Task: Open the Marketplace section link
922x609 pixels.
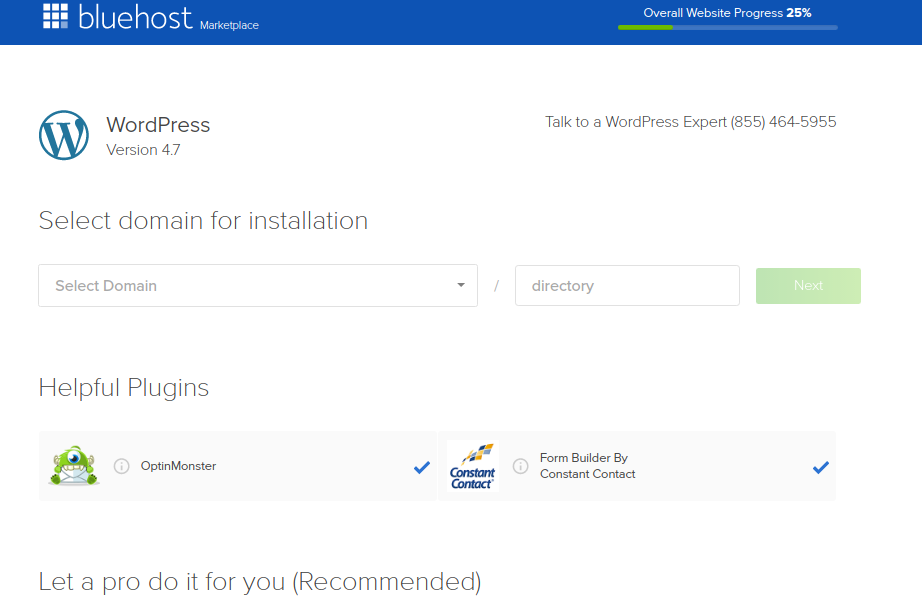Action: (x=229, y=25)
